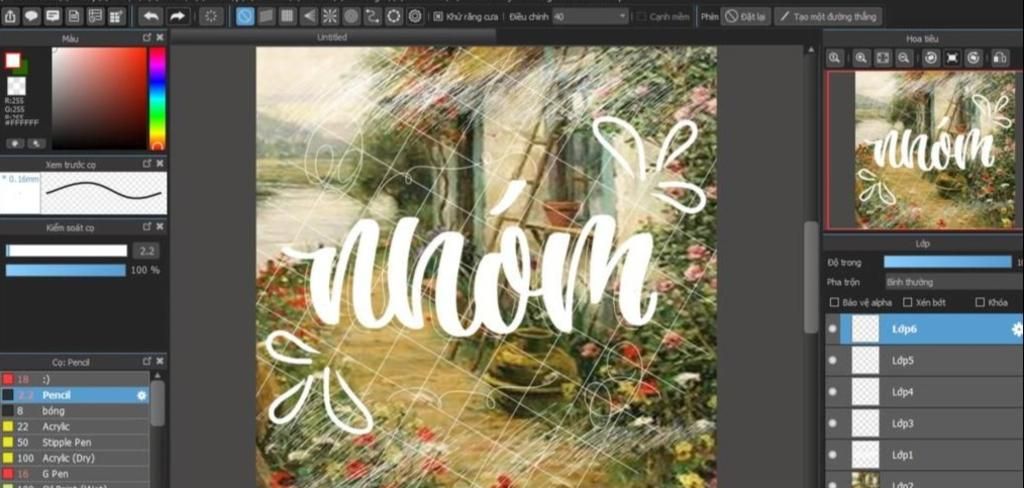This screenshot has width=1024, height=488.
Task: Zoom out using the Navigator panel
Action: click(904, 58)
